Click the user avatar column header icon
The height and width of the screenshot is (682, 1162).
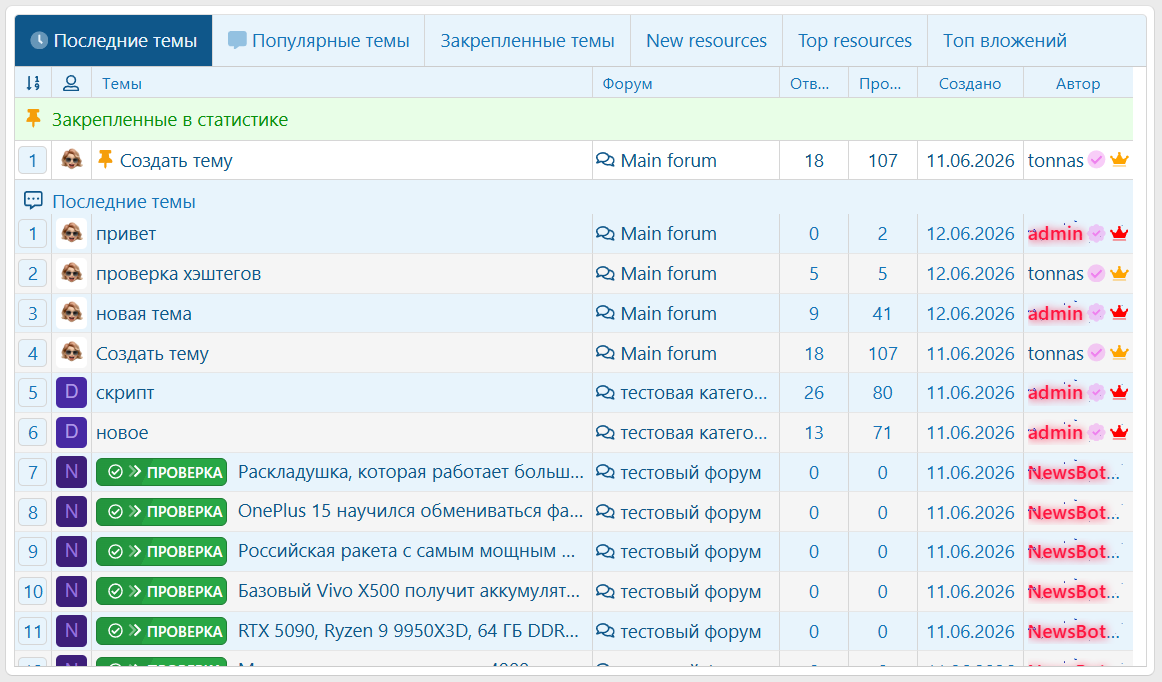click(x=71, y=83)
